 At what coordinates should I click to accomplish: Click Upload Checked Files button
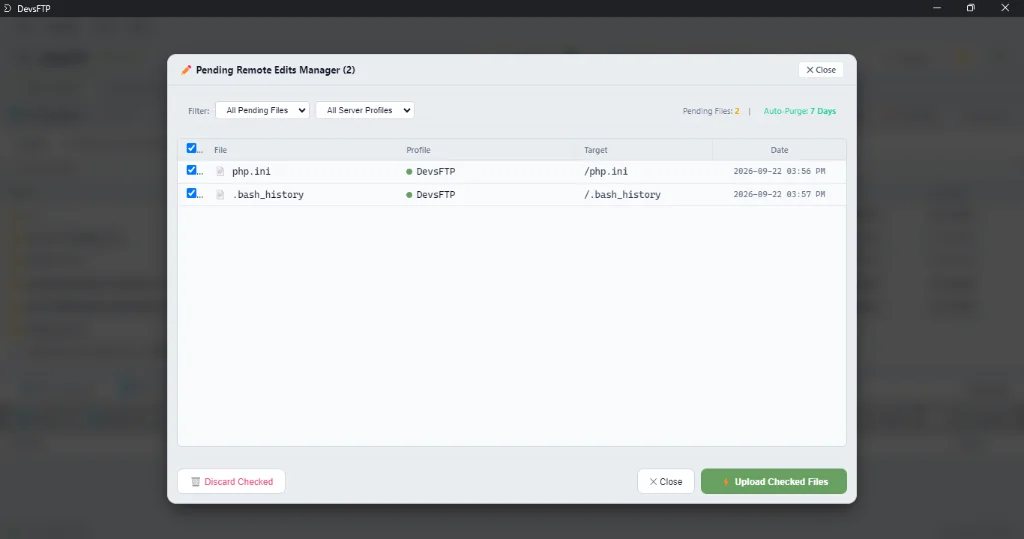[774, 482]
